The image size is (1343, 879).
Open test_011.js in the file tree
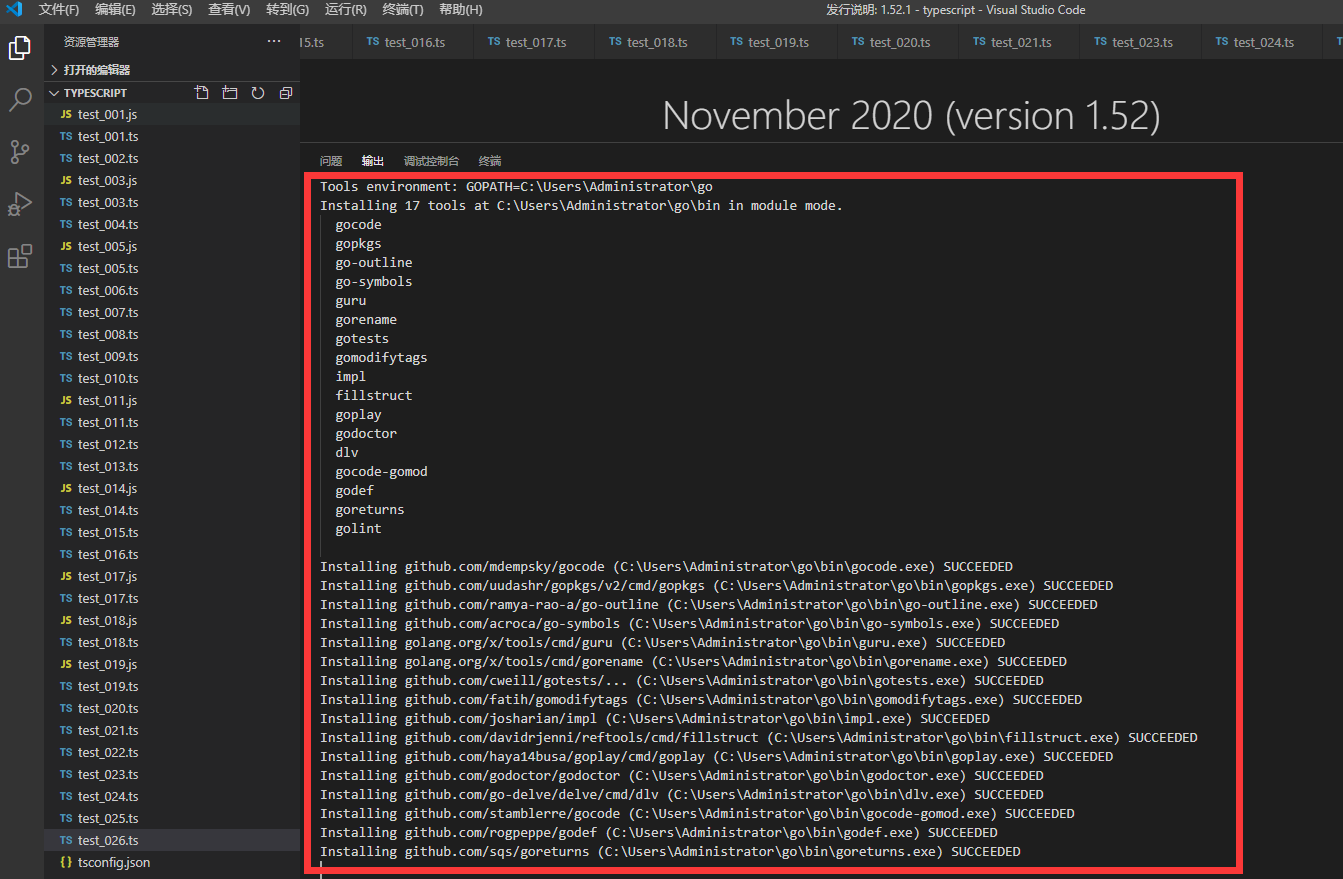coord(172,400)
